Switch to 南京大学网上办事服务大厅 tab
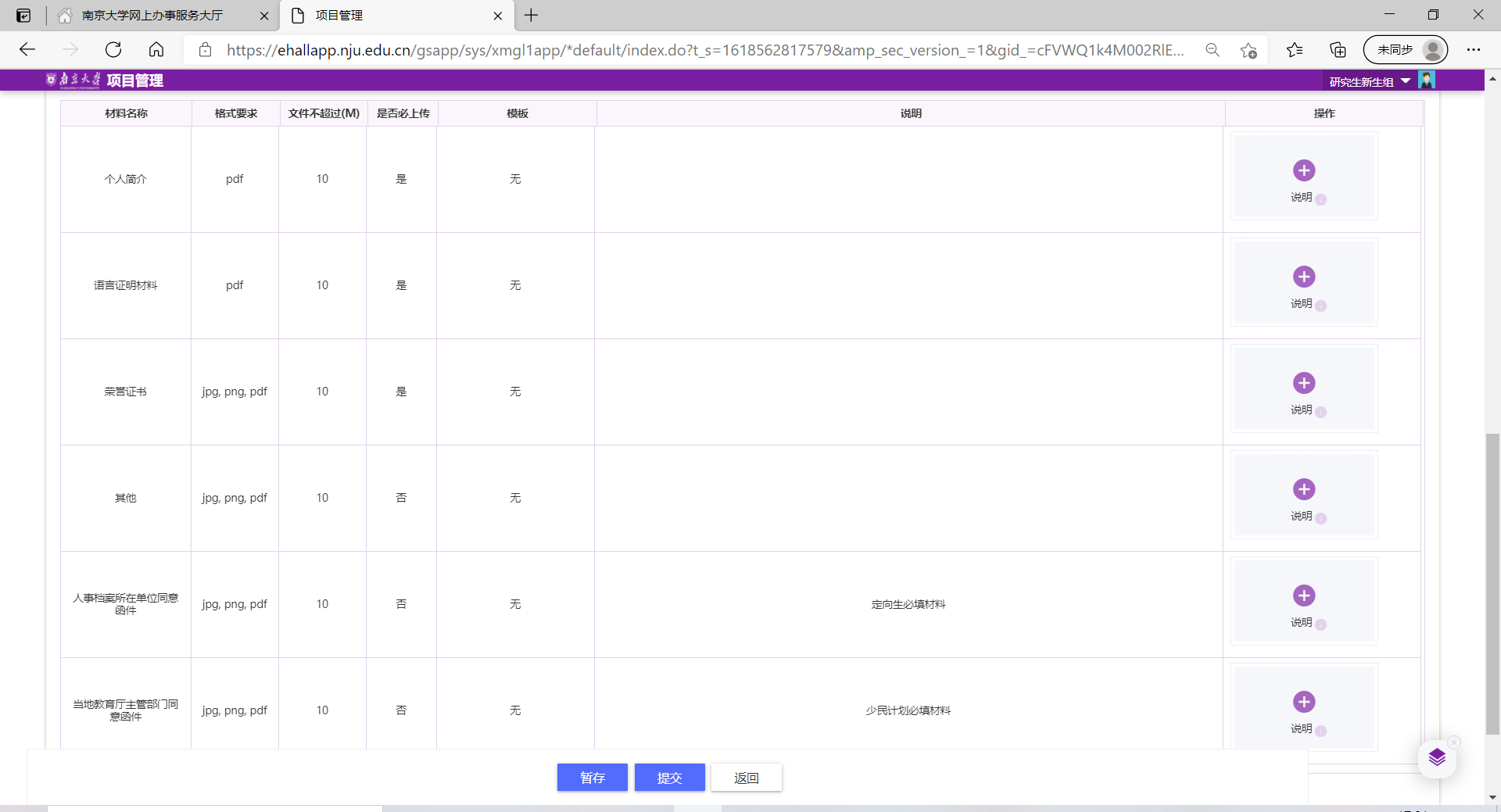The width and height of the screenshot is (1501, 812). 152,16
